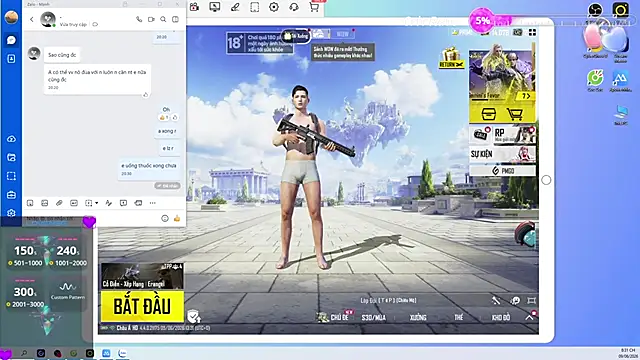The height and width of the screenshot is (360, 640).
Task: Open text formatting tool in Zalo
Action: pos(108,203)
